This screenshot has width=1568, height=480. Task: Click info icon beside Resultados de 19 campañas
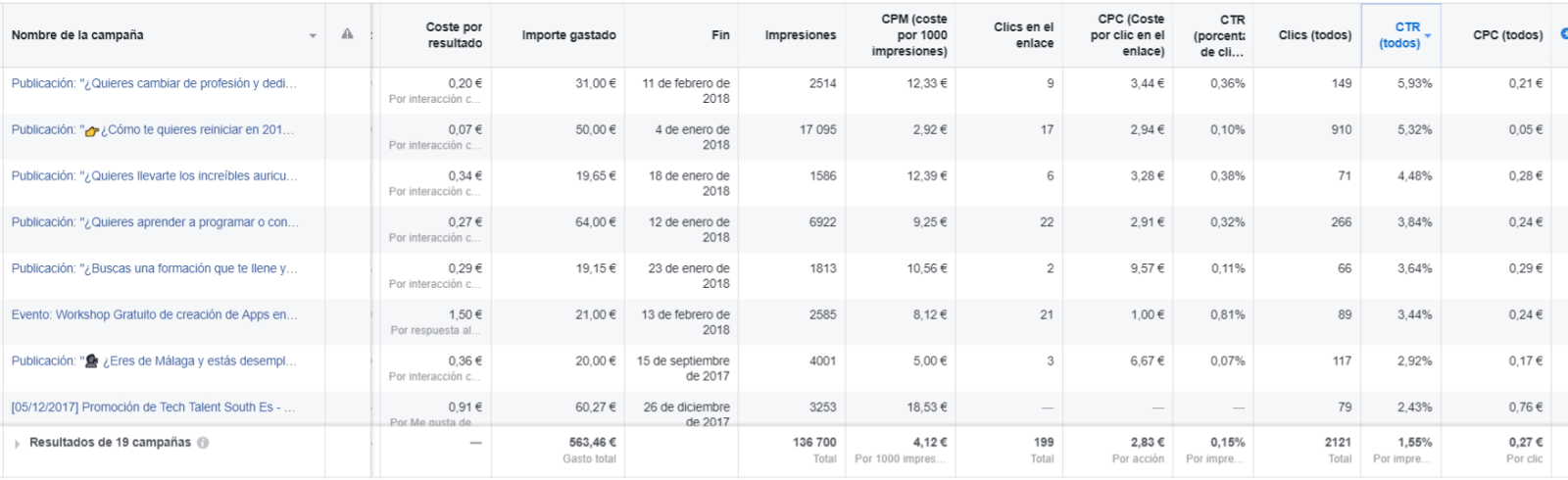pos(203,443)
